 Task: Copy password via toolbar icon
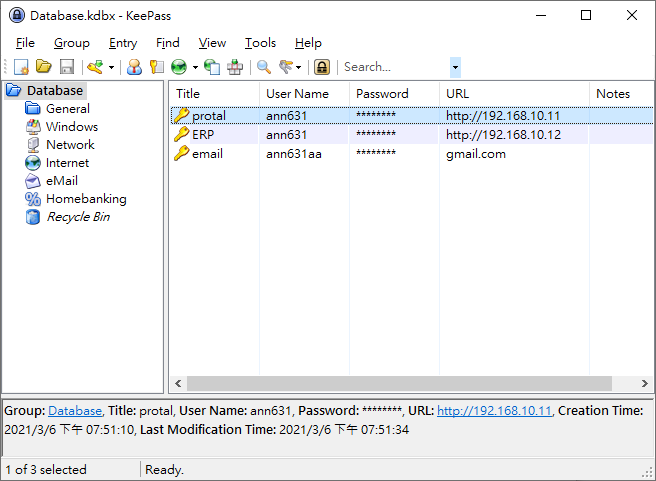[157, 67]
